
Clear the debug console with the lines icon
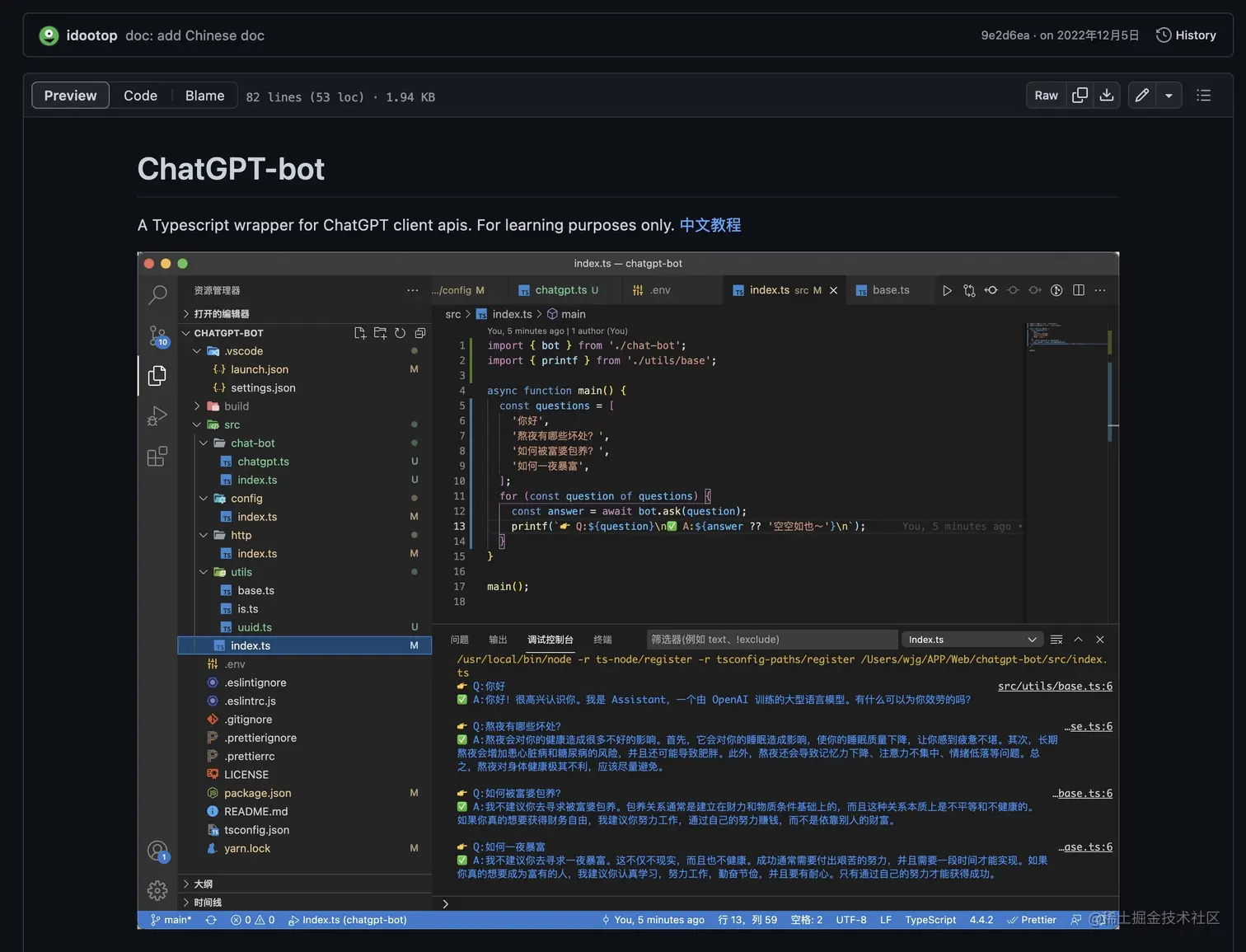[x=1056, y=640]
